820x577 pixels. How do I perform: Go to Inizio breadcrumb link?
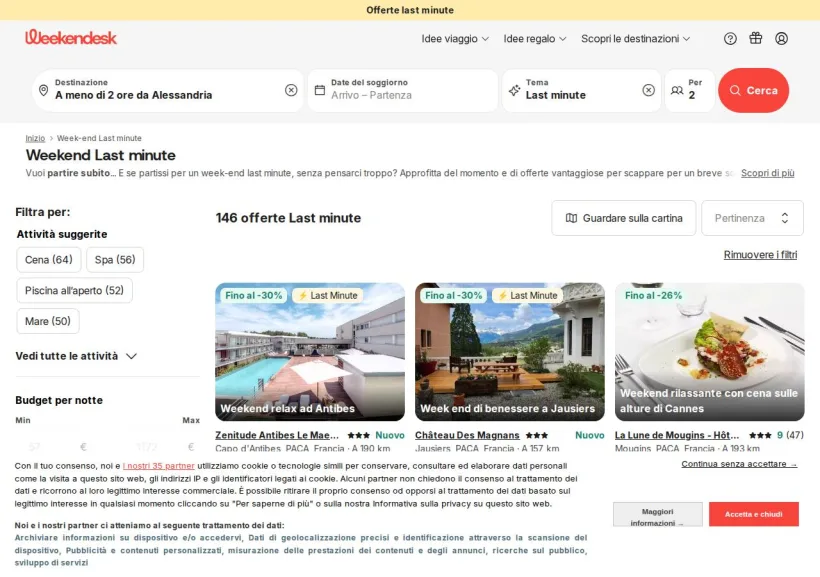pos(35,138)
